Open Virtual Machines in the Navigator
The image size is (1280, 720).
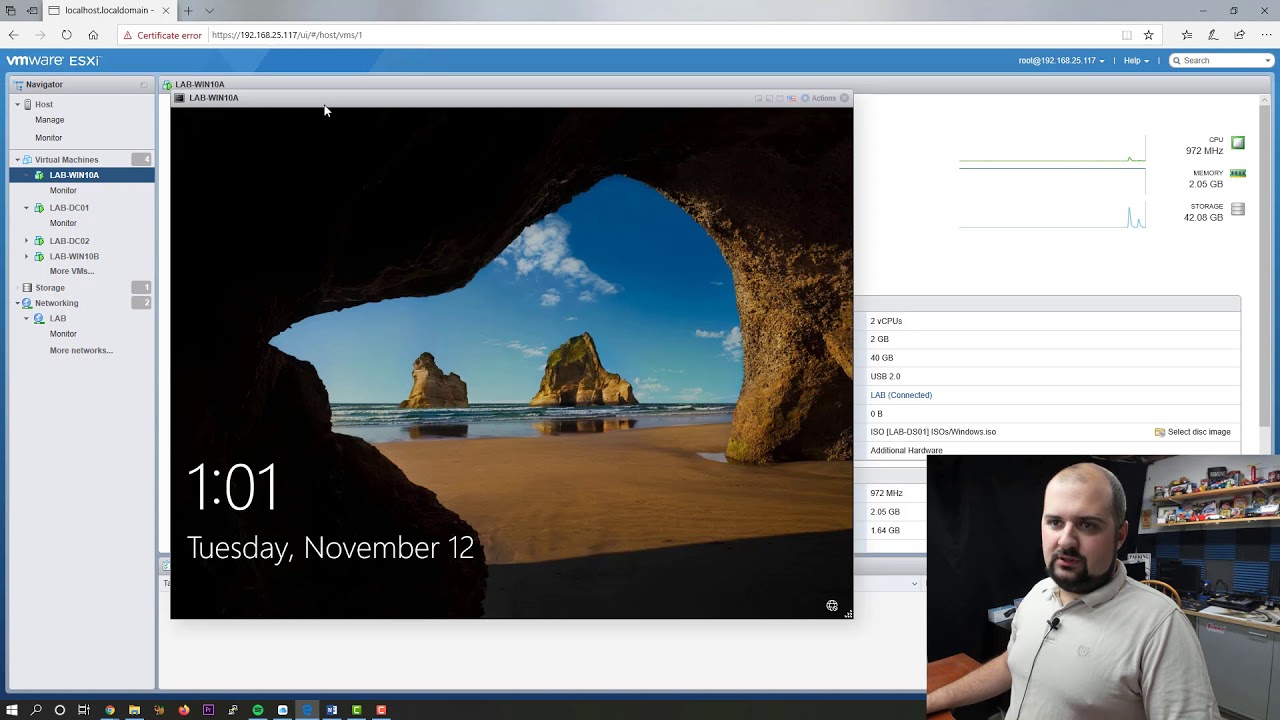66,160
